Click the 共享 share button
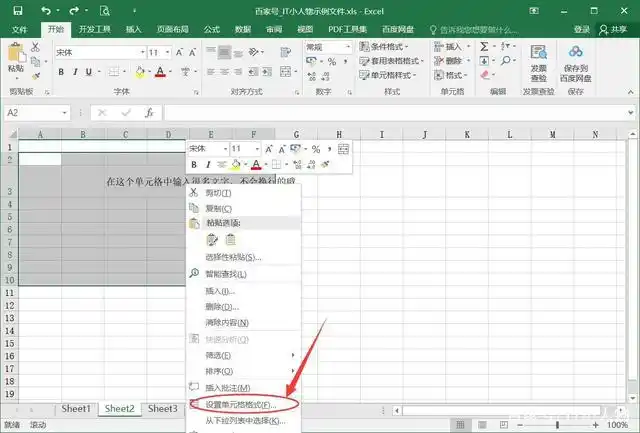 pyautogui.click(x=611, y=30)
